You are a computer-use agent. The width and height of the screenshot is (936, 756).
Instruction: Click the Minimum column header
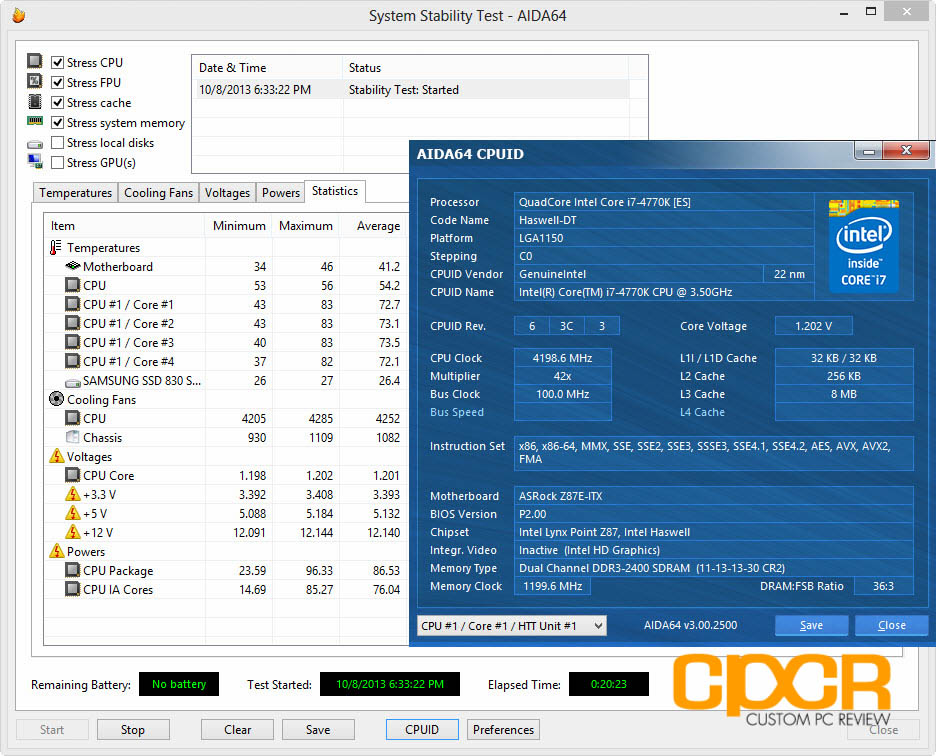pyautogui.click(x=239, y=226)
